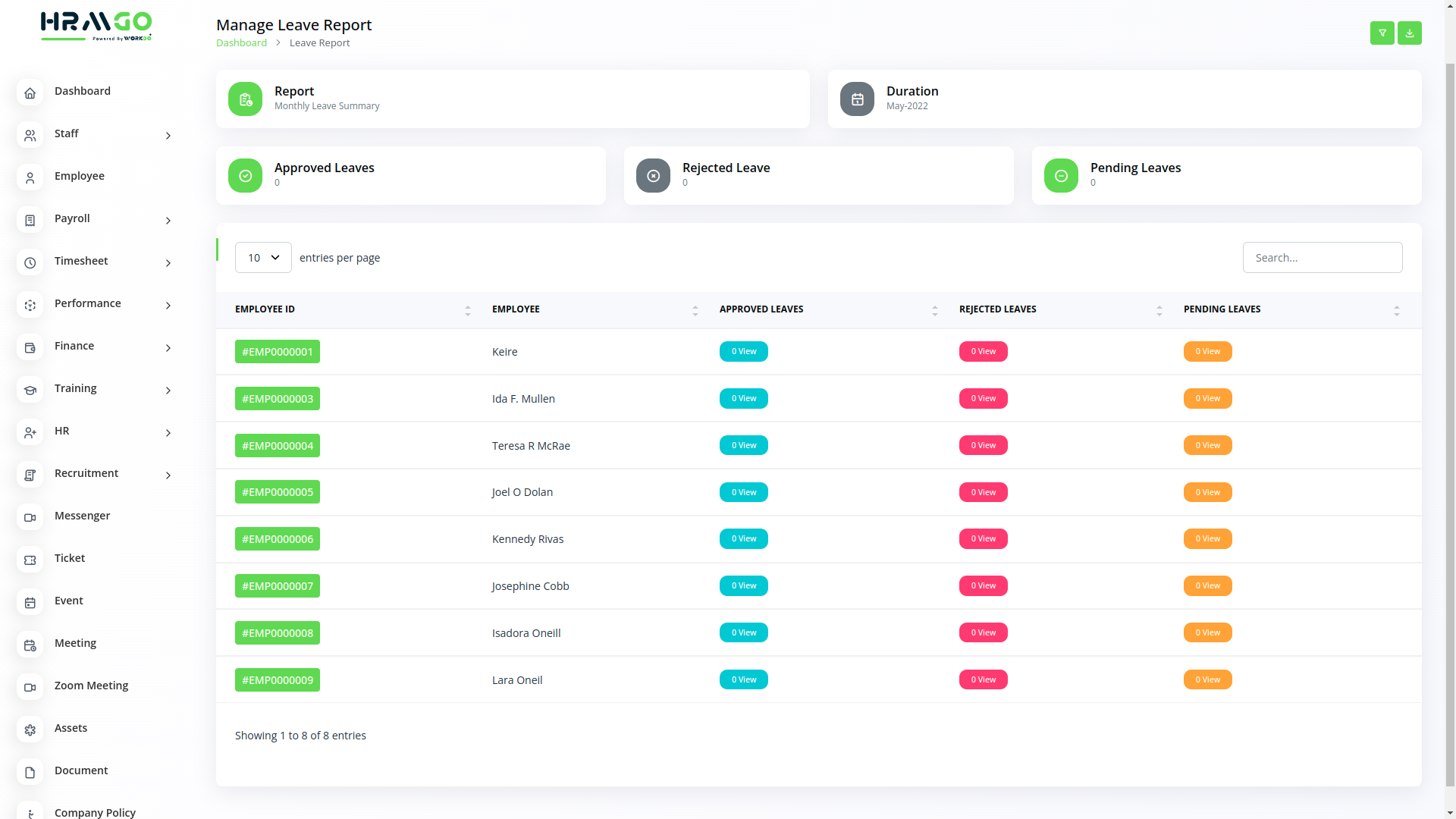This screenshot has width=1456, height=819.
Task: Open the Employee menu item
Action: point(80,176)
